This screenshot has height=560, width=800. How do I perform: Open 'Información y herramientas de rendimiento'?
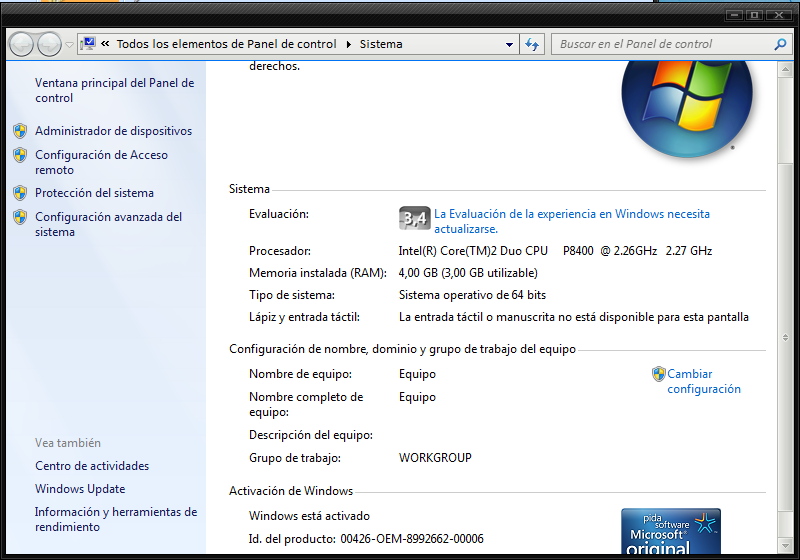(x=116, y=519)
